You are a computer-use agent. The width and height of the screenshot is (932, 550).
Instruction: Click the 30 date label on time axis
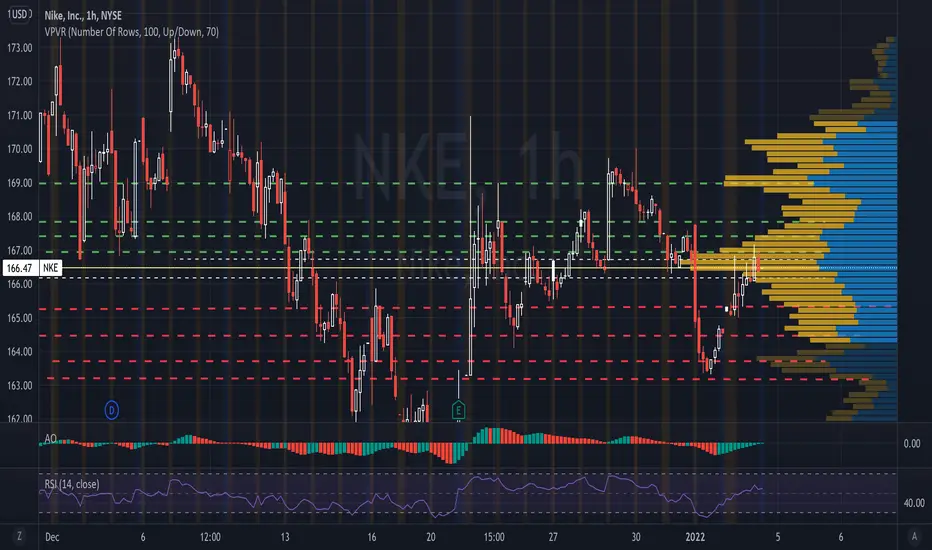636,537
